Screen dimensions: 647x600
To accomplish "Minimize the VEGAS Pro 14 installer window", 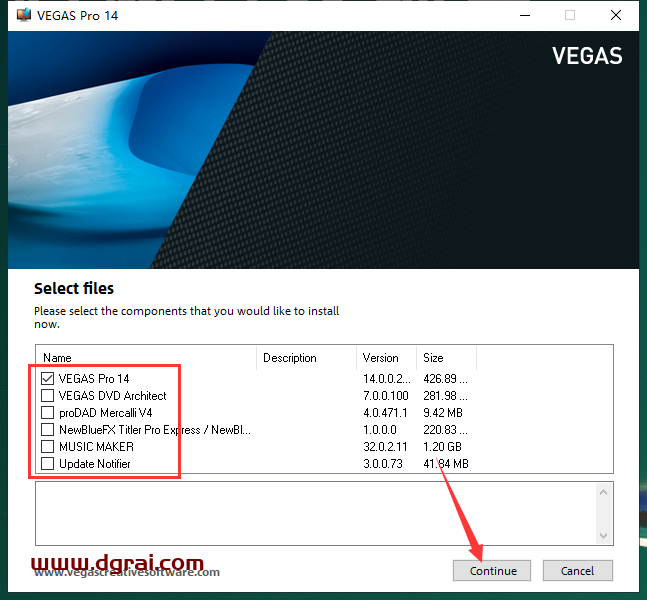I will 525,16.
